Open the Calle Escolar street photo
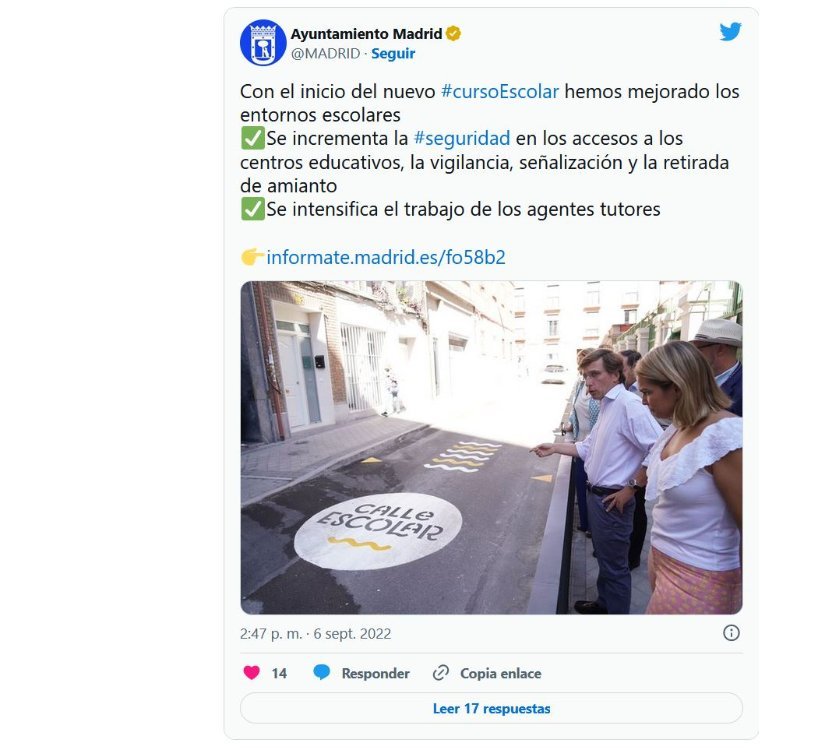This screenshot has width=818, height=750. [x=491, y=447]
